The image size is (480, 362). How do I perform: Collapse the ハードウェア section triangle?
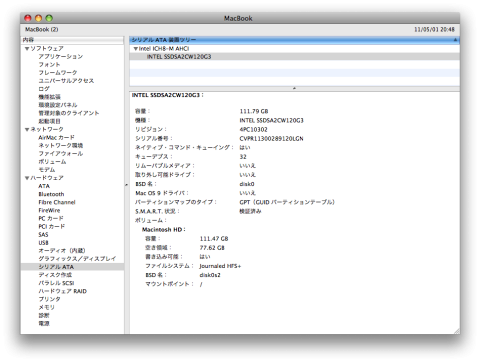point(27,178)
